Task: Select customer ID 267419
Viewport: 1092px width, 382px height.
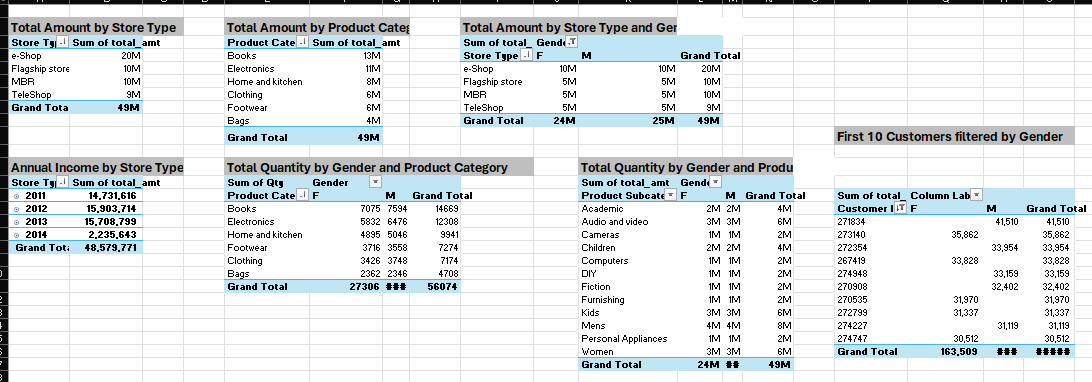Action: (x=871, y=260)
